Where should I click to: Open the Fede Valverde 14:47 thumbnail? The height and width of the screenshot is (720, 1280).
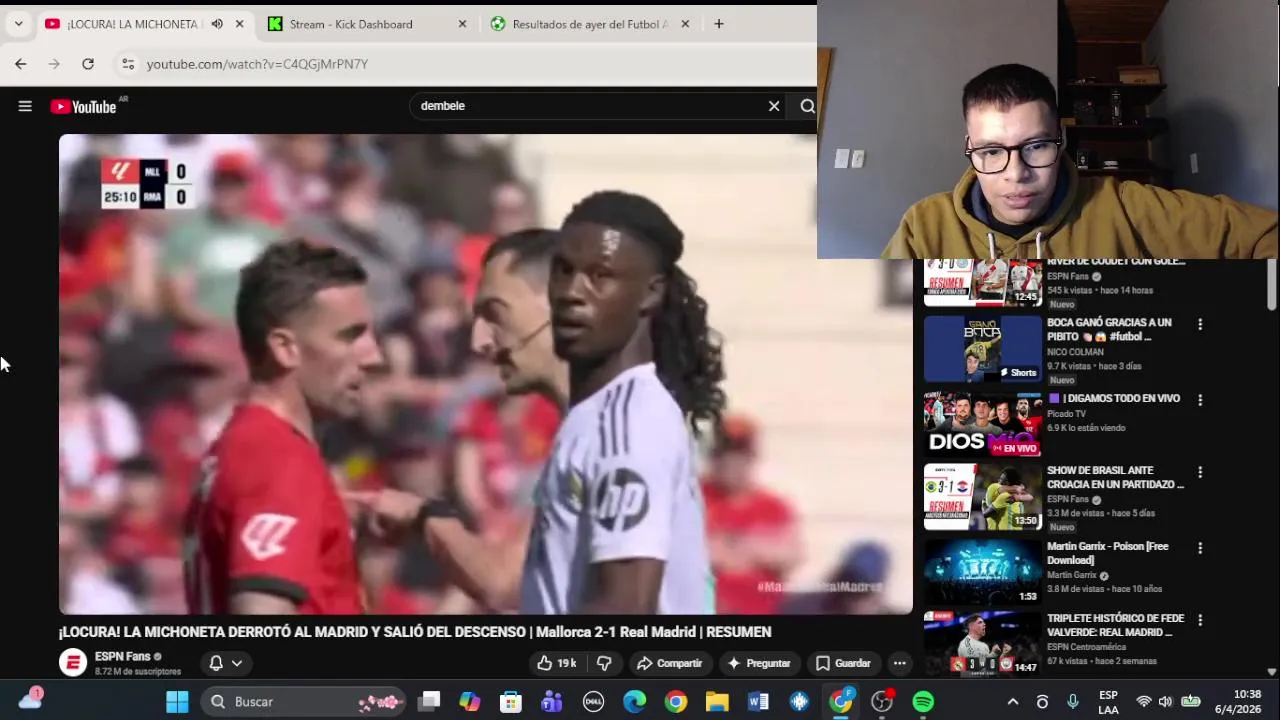[983, 643]
